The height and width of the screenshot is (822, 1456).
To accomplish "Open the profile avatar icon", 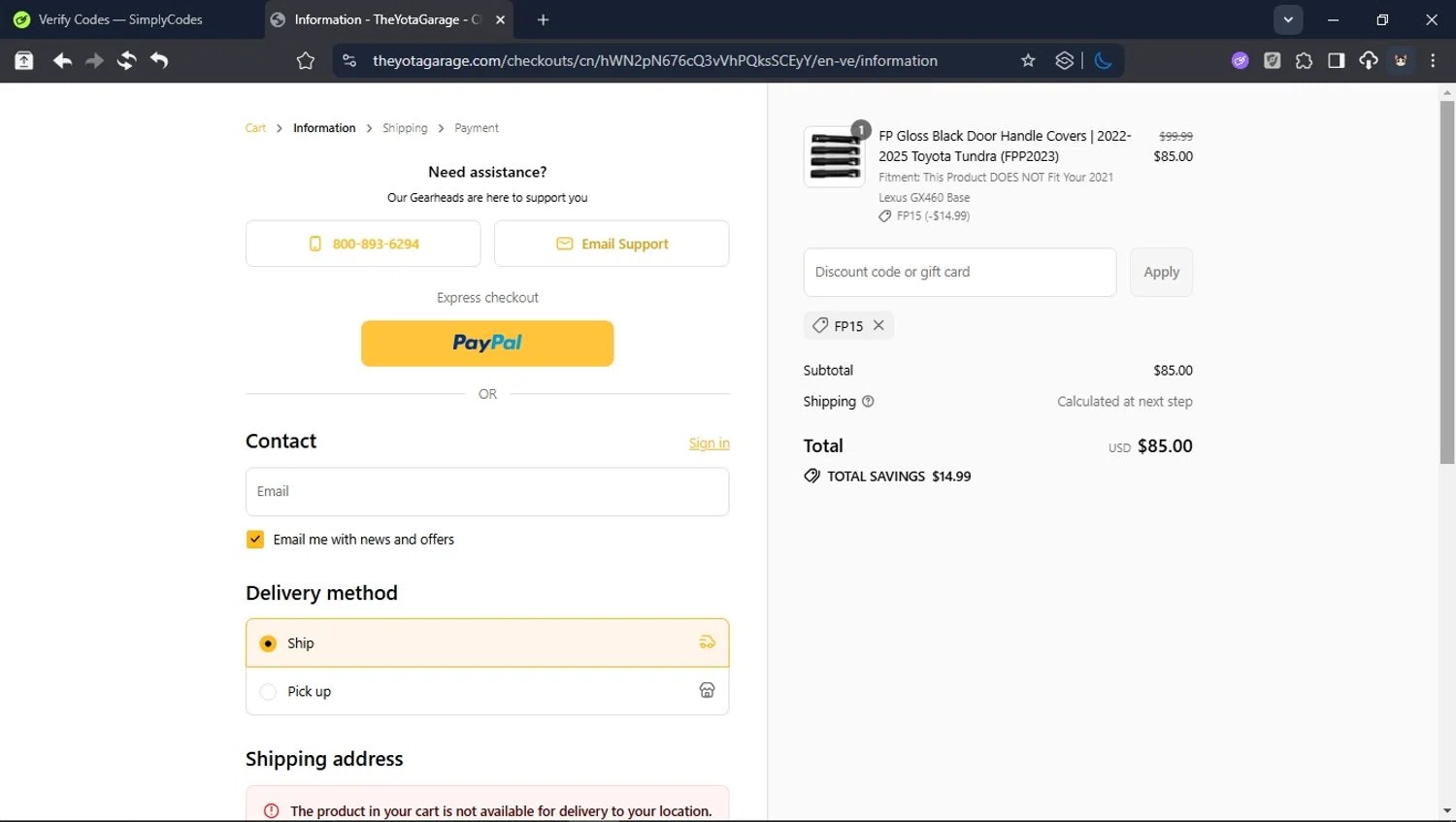I will [1401, 61].
